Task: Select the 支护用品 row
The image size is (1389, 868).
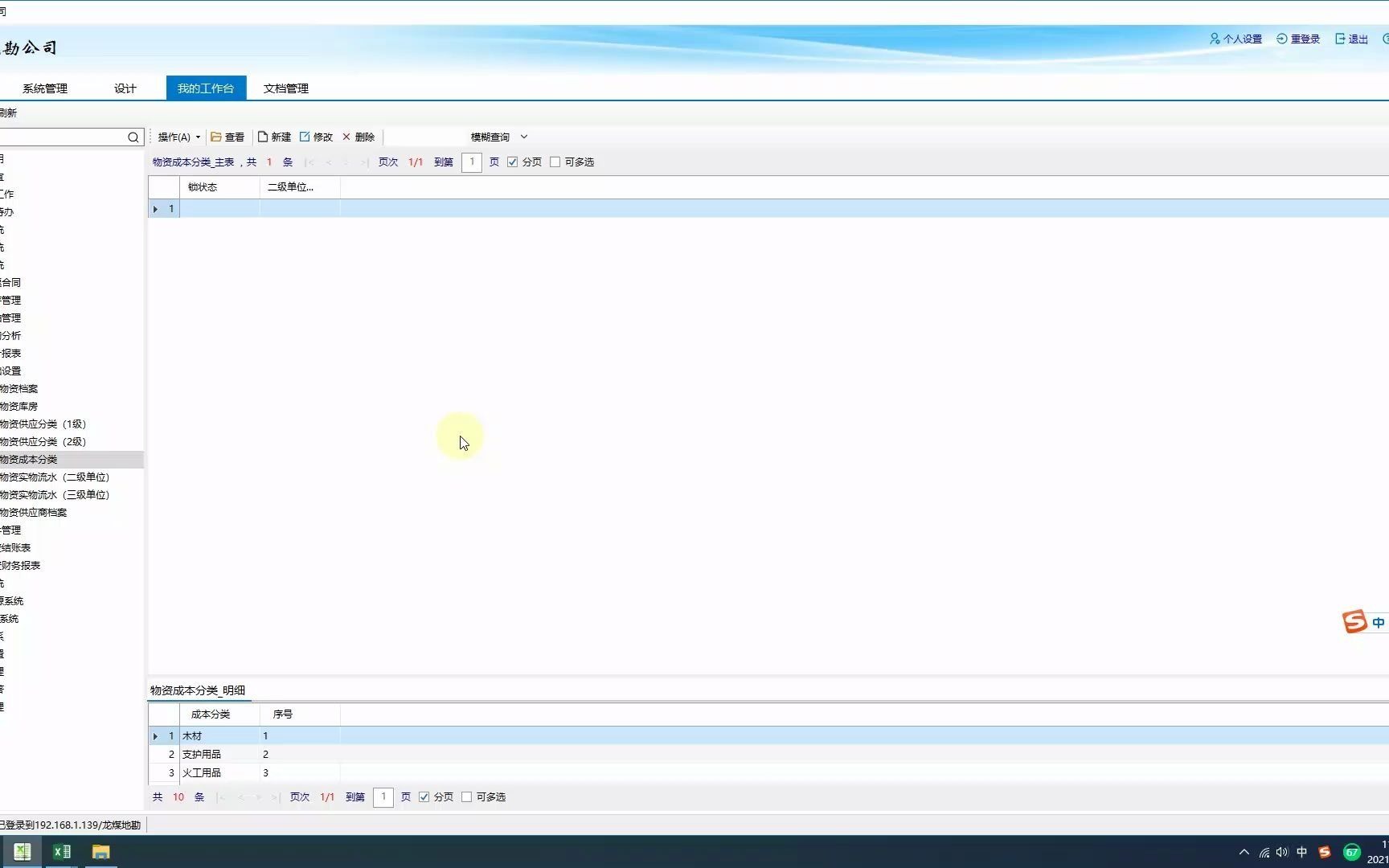Action: [768, 755]
